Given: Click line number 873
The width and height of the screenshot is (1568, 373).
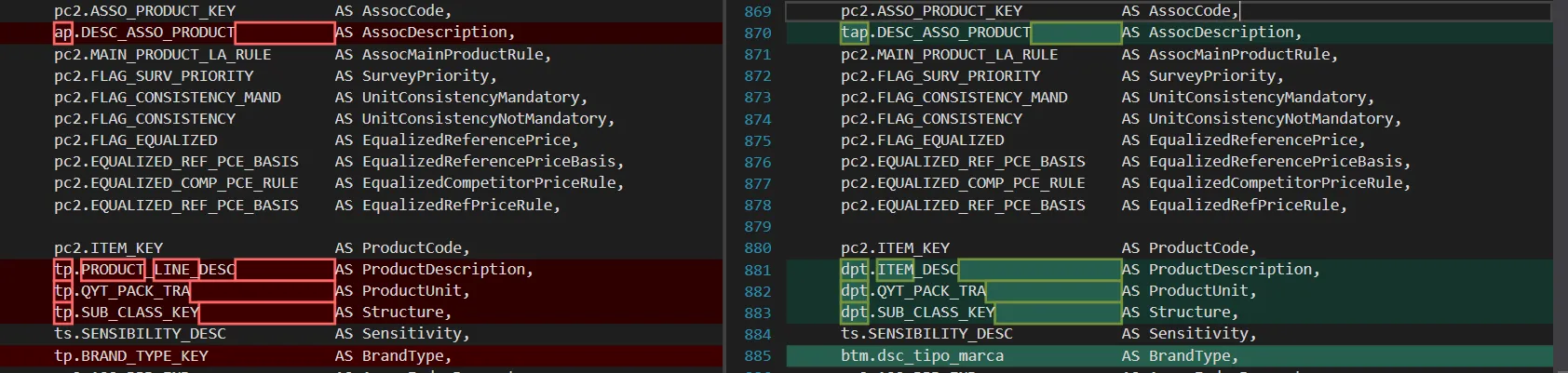Looking at the screenshot, I should [x=757, y=98].
